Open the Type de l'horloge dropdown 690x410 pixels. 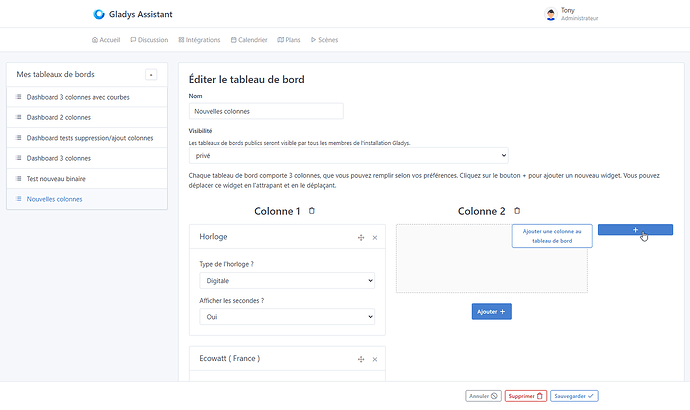point(287,282)
